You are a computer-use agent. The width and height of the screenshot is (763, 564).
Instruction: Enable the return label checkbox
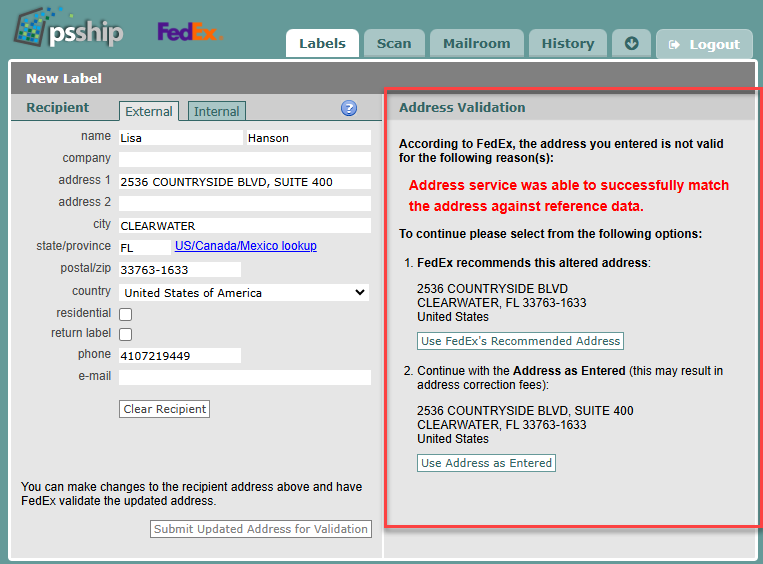pos(126,334)
